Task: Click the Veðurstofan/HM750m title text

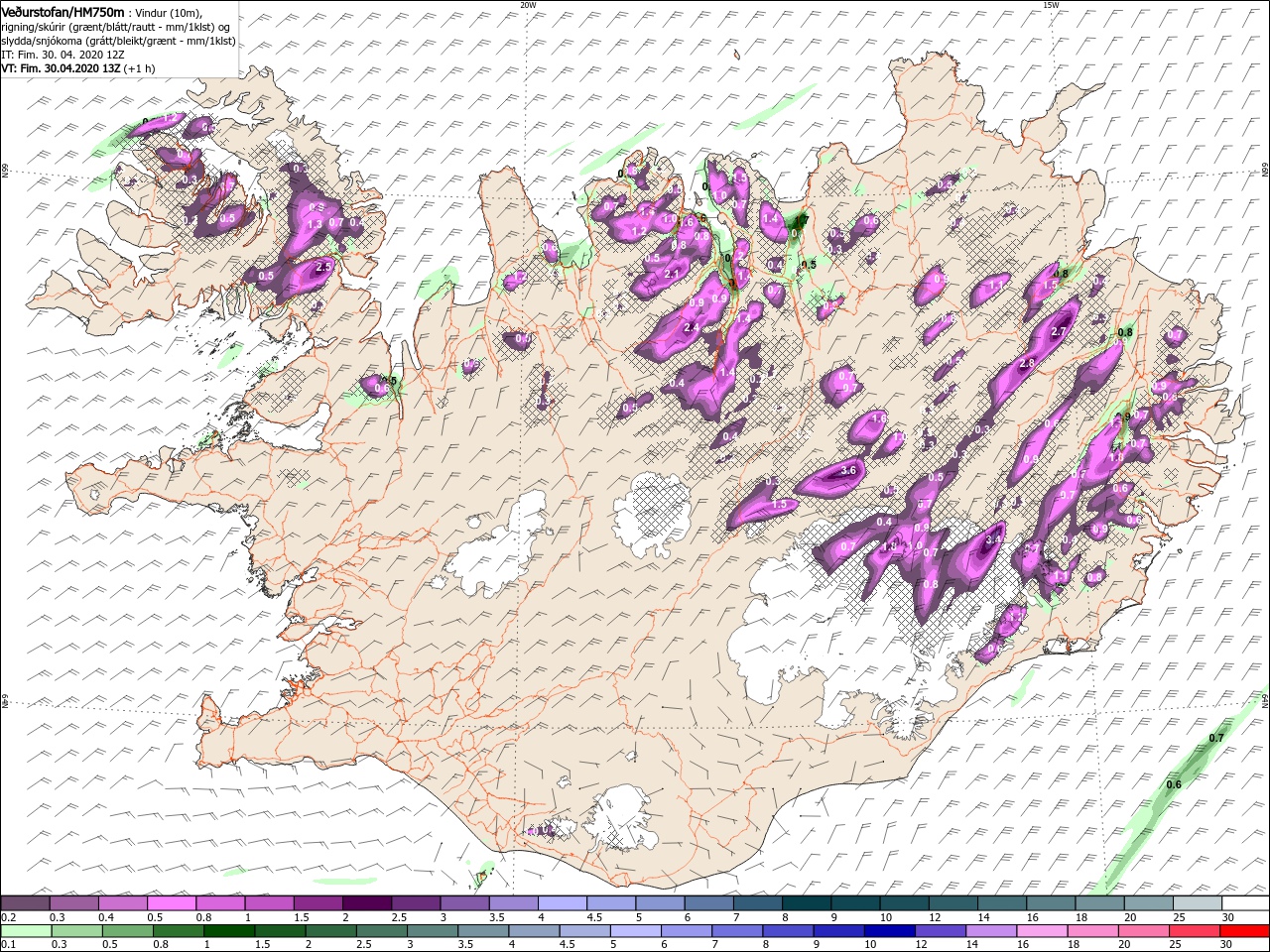Action: pyautogui.click(x=63, y=11)
